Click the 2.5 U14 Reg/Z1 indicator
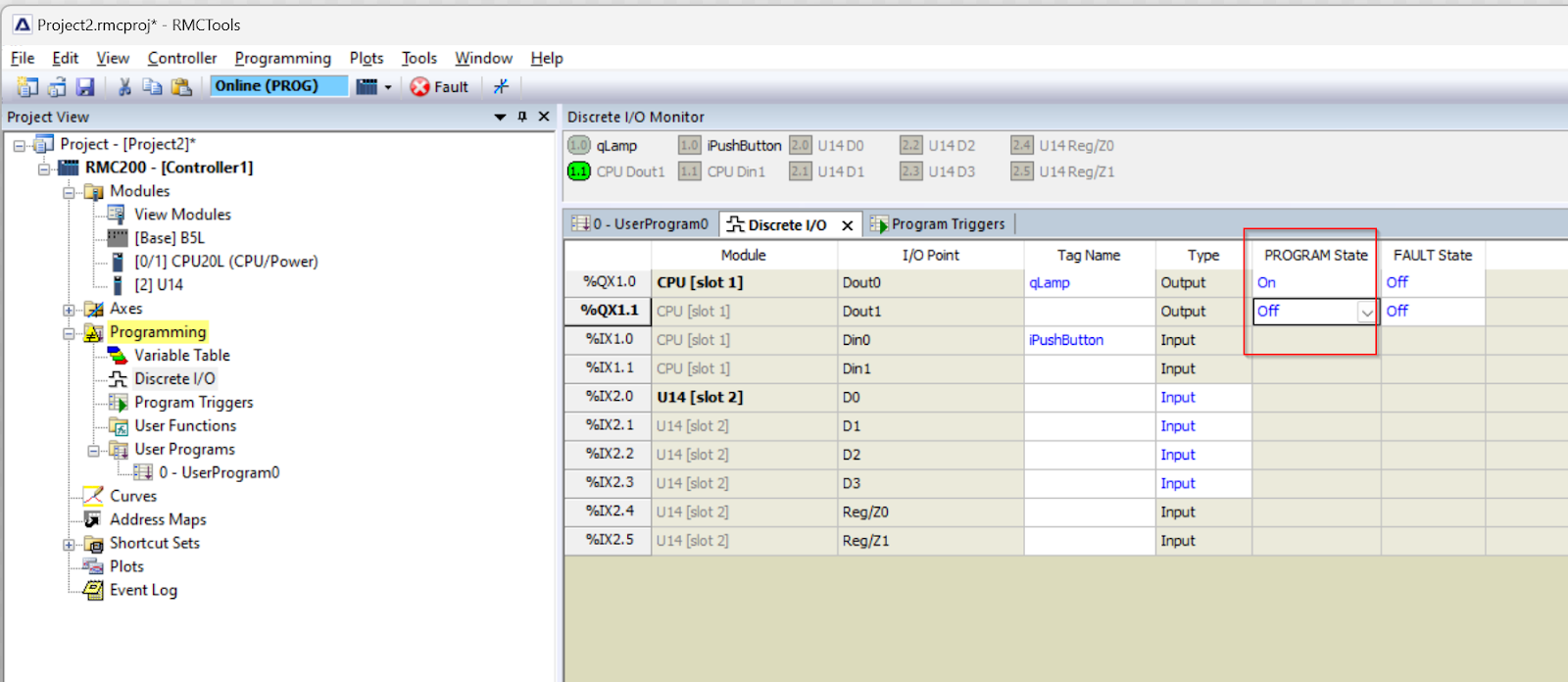Image resolution: width=1568 pixels, height=682 pixels. [1022, 171]
